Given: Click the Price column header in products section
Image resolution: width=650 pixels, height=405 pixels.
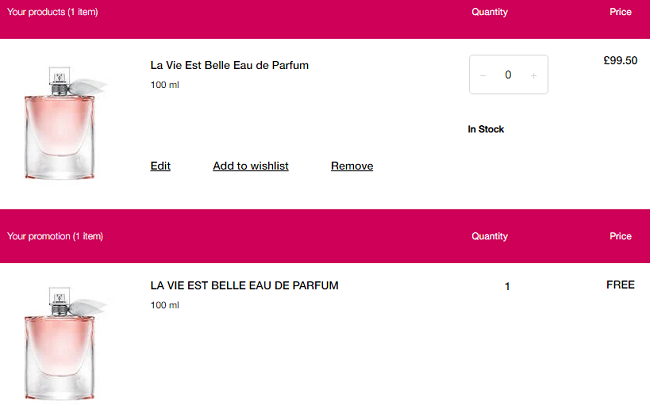Looking at the screenshot, I should click(x=620, y=12).
